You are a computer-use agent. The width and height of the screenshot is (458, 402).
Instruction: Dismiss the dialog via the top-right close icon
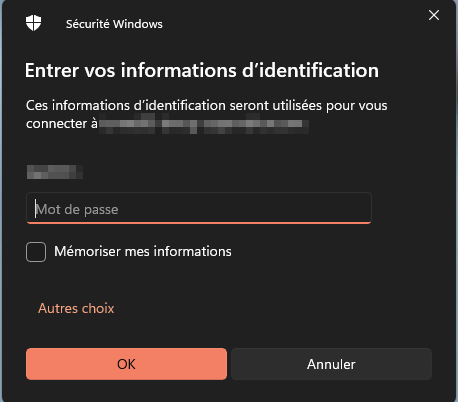[x=434, y=15]
